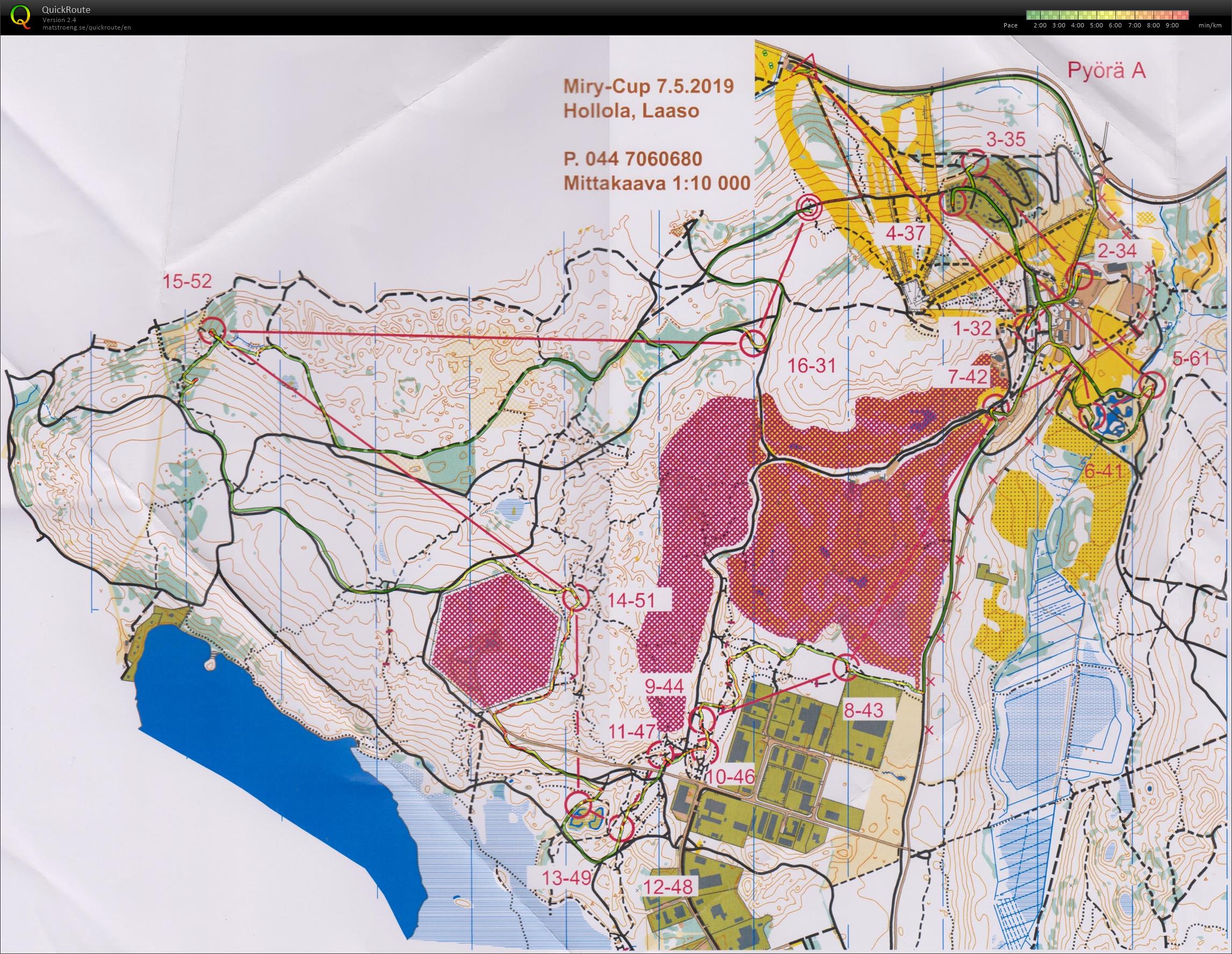The width and height of the screenshot is (1232, 954).
Task: Click the control circle beside label 14-51
Action: 576,597
